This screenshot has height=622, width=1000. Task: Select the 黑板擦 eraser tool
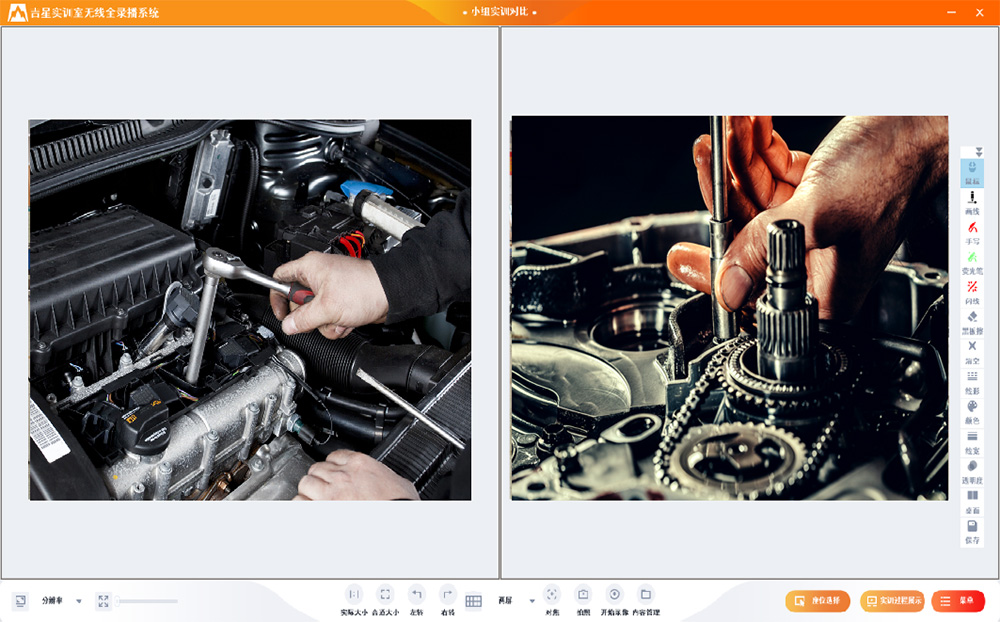pyautogui.click(x=971, y=319)
